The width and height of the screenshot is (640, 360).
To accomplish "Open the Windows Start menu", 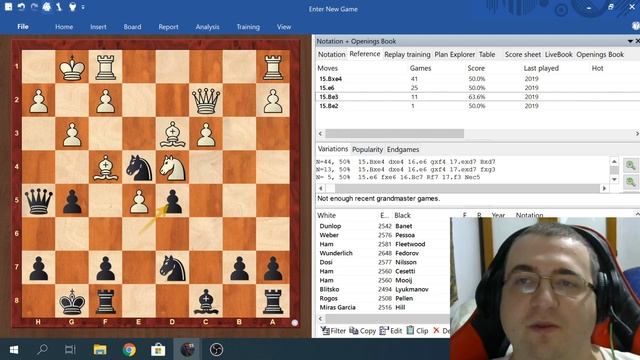I will [13, 350].
